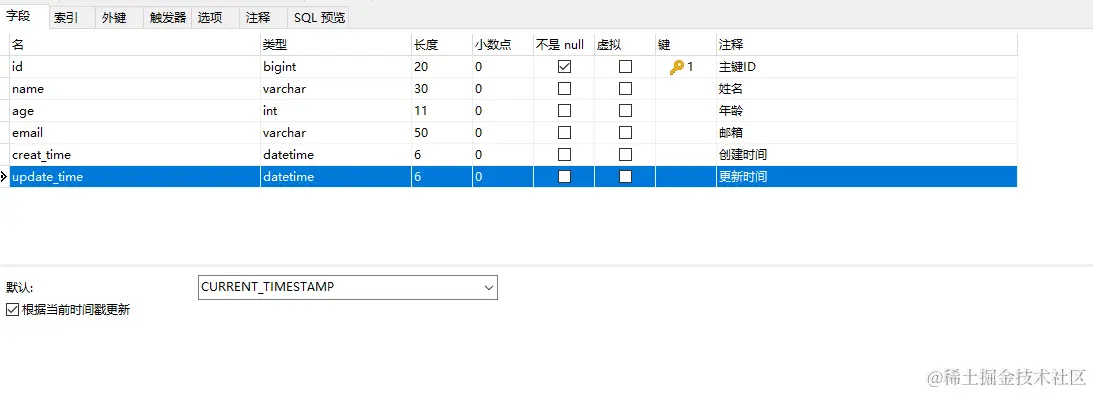Go to the 外键 (Foreign Keys) tab
Image resolution: width=1093 pixels, height=394 pixels.
(x=114, y=17)
